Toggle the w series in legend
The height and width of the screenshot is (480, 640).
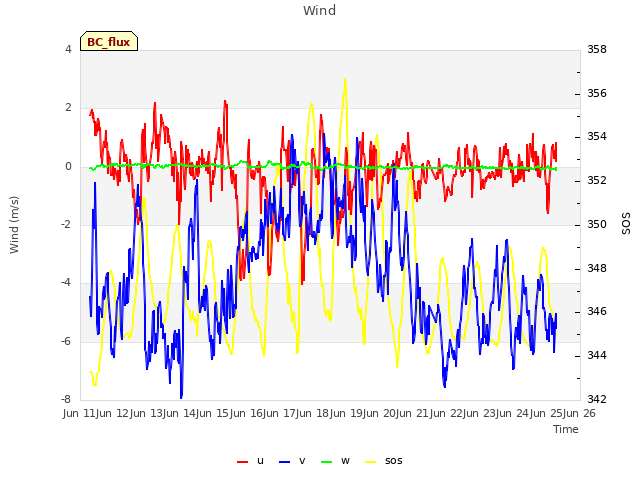point(335,461)
